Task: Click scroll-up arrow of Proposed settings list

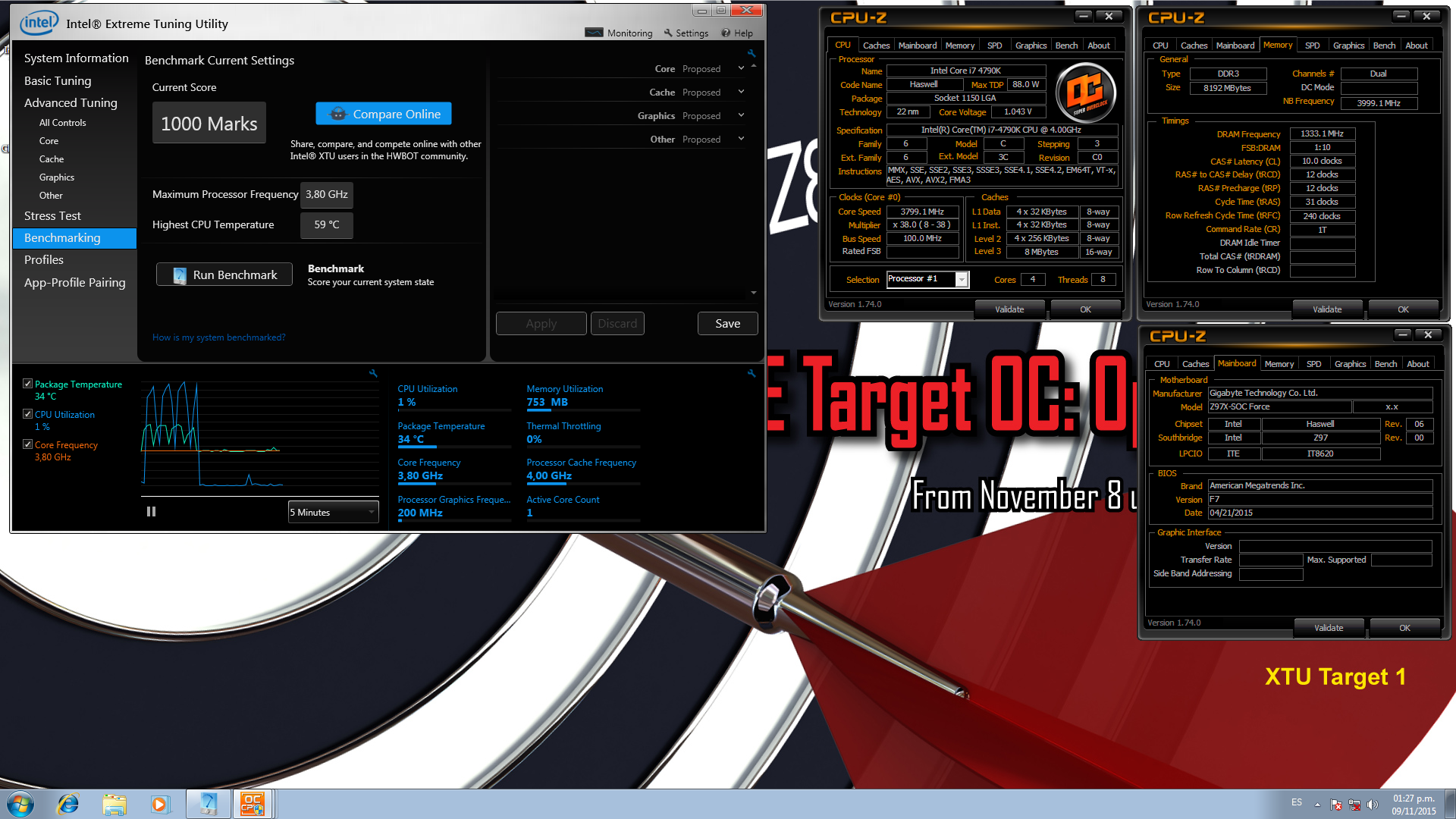Action: point(754,67)
